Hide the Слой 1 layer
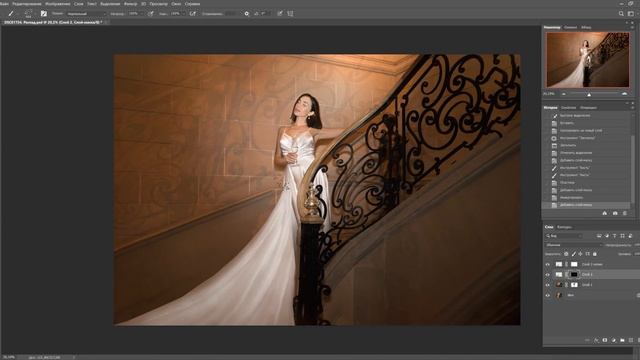The image size is (640, 360). tap(548, 285)
